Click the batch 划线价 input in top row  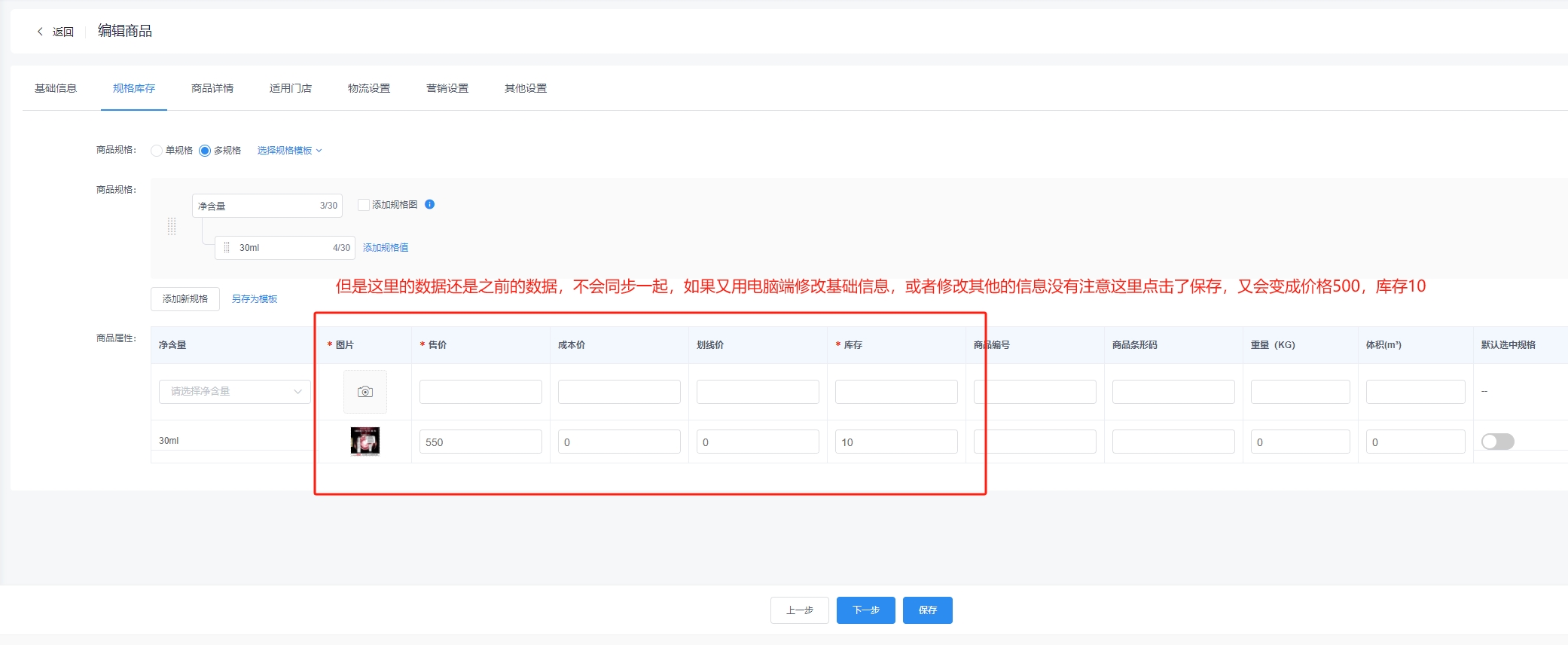point(758,392)
